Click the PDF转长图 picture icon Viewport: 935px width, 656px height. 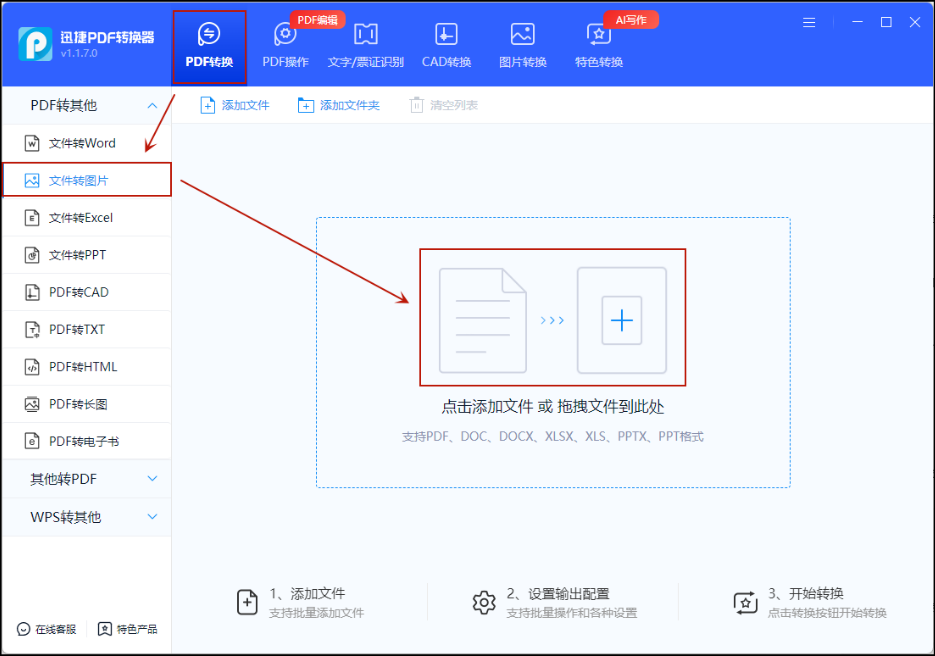pos(32,404)
